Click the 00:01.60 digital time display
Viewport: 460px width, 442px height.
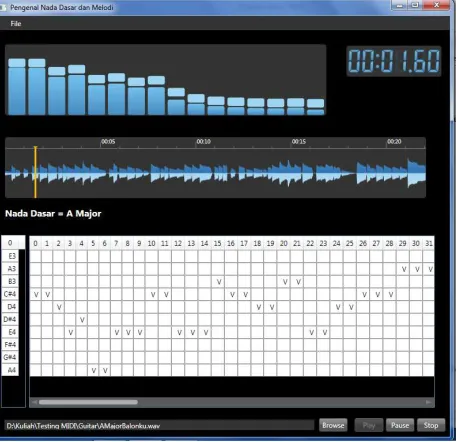click(394, 61)
